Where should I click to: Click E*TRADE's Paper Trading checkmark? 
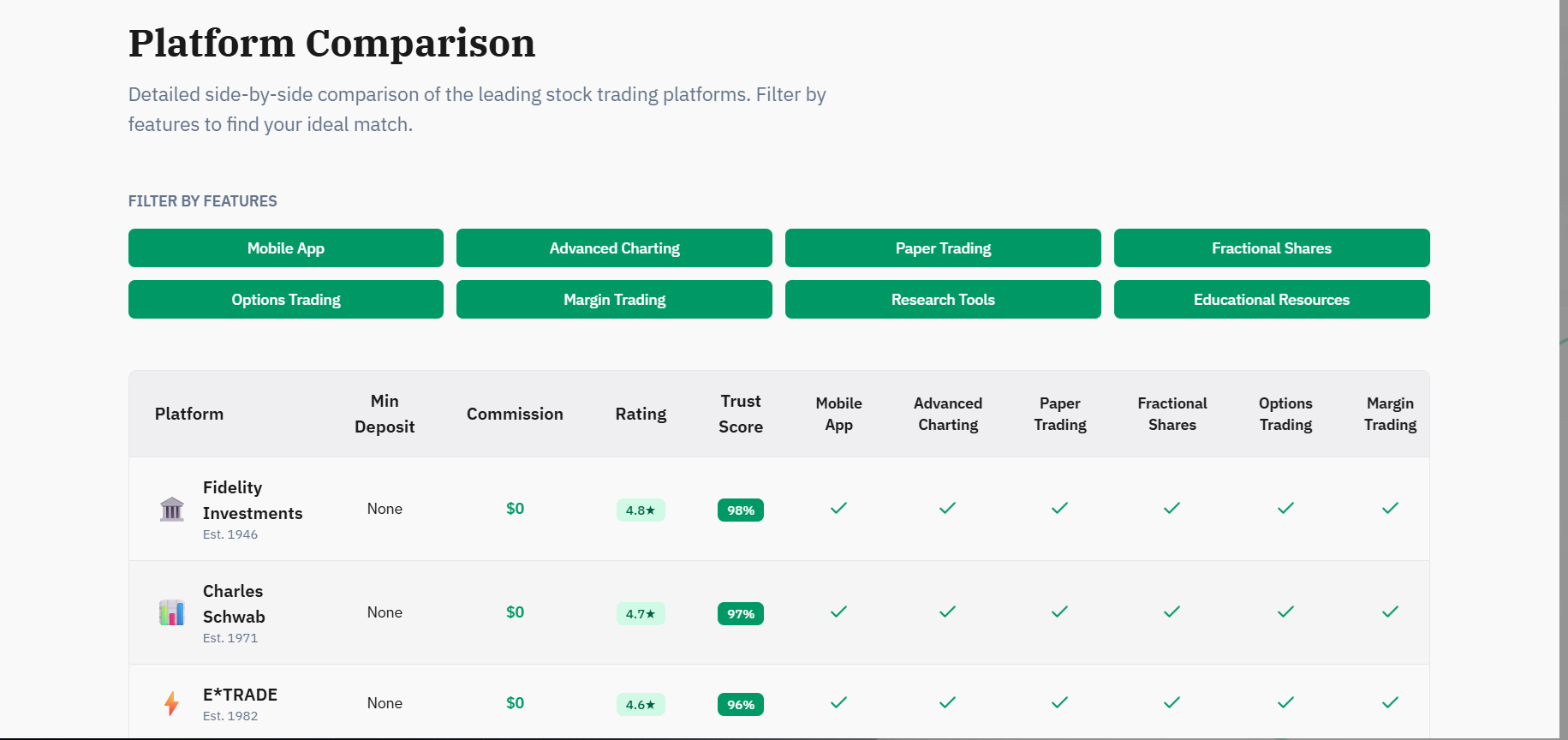[1059, 702]
